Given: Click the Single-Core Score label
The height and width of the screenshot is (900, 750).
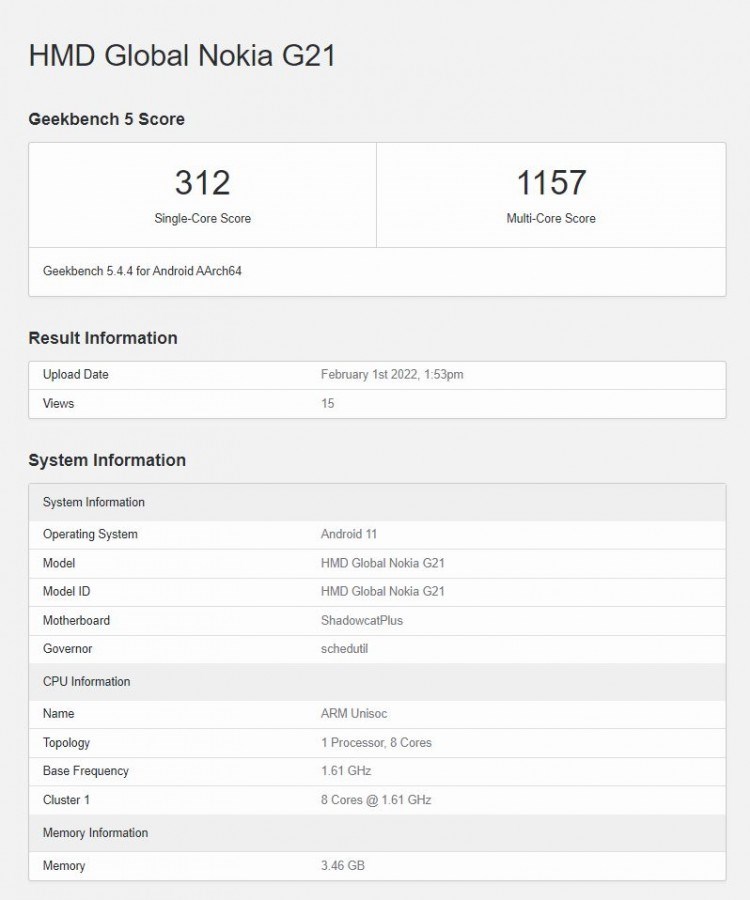Looking at the screenshot, I should coord(203,218).
